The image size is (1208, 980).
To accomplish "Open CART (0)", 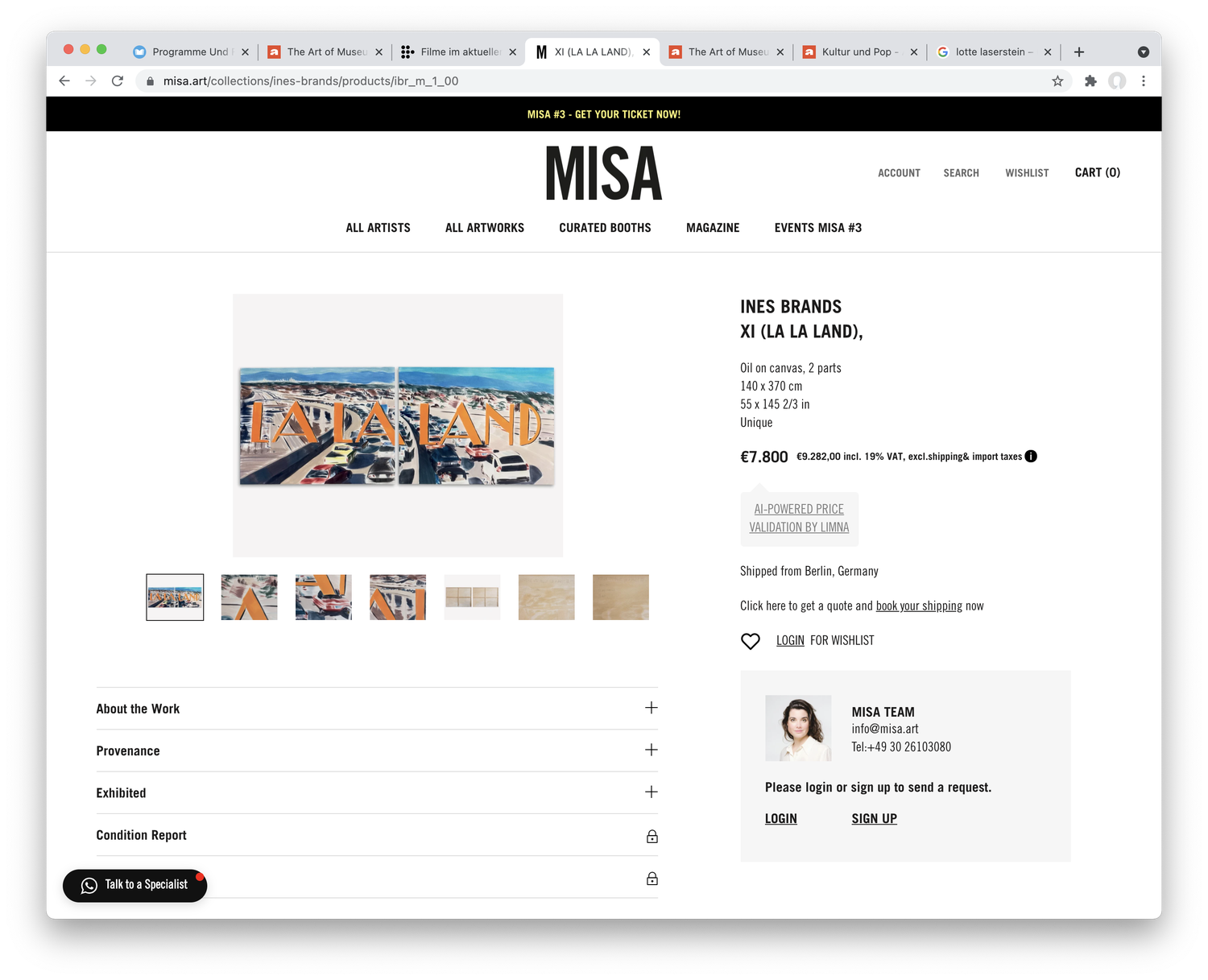I will tap(1098, 172).
